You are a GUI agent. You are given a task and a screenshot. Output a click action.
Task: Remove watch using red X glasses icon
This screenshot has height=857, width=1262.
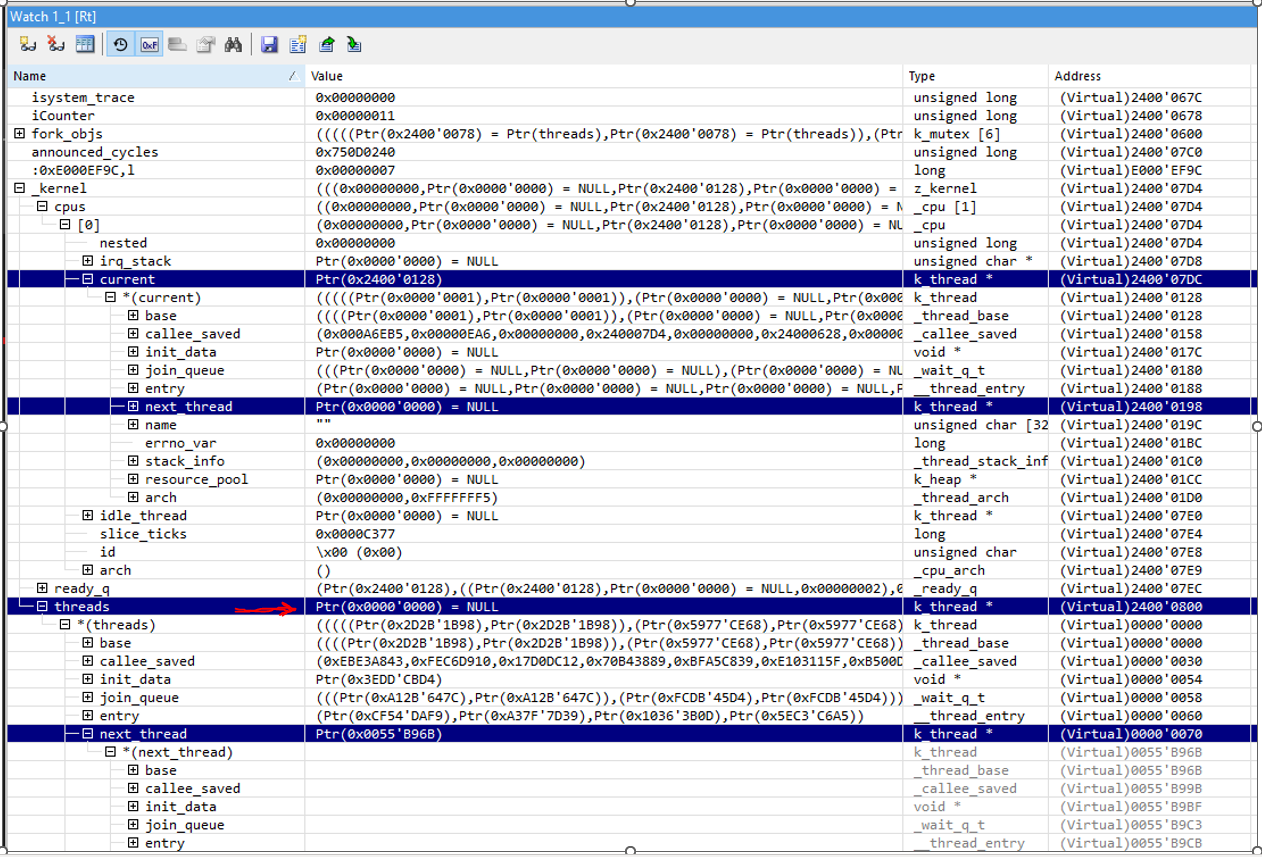click(55, 44)
